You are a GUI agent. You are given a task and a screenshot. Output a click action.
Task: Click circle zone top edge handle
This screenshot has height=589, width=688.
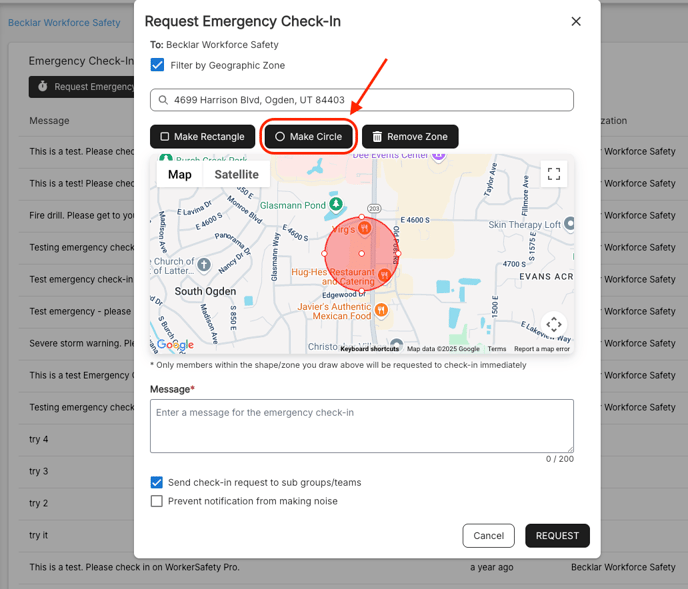[362, 217]
